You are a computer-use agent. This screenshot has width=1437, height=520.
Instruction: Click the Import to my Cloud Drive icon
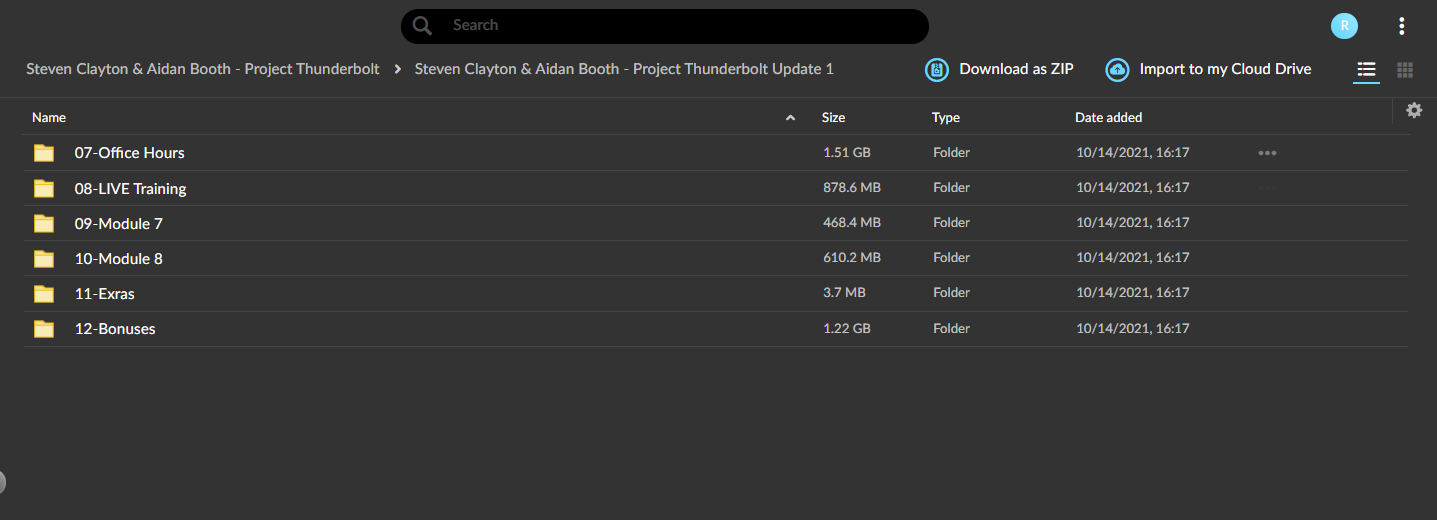coord(1117,70)
